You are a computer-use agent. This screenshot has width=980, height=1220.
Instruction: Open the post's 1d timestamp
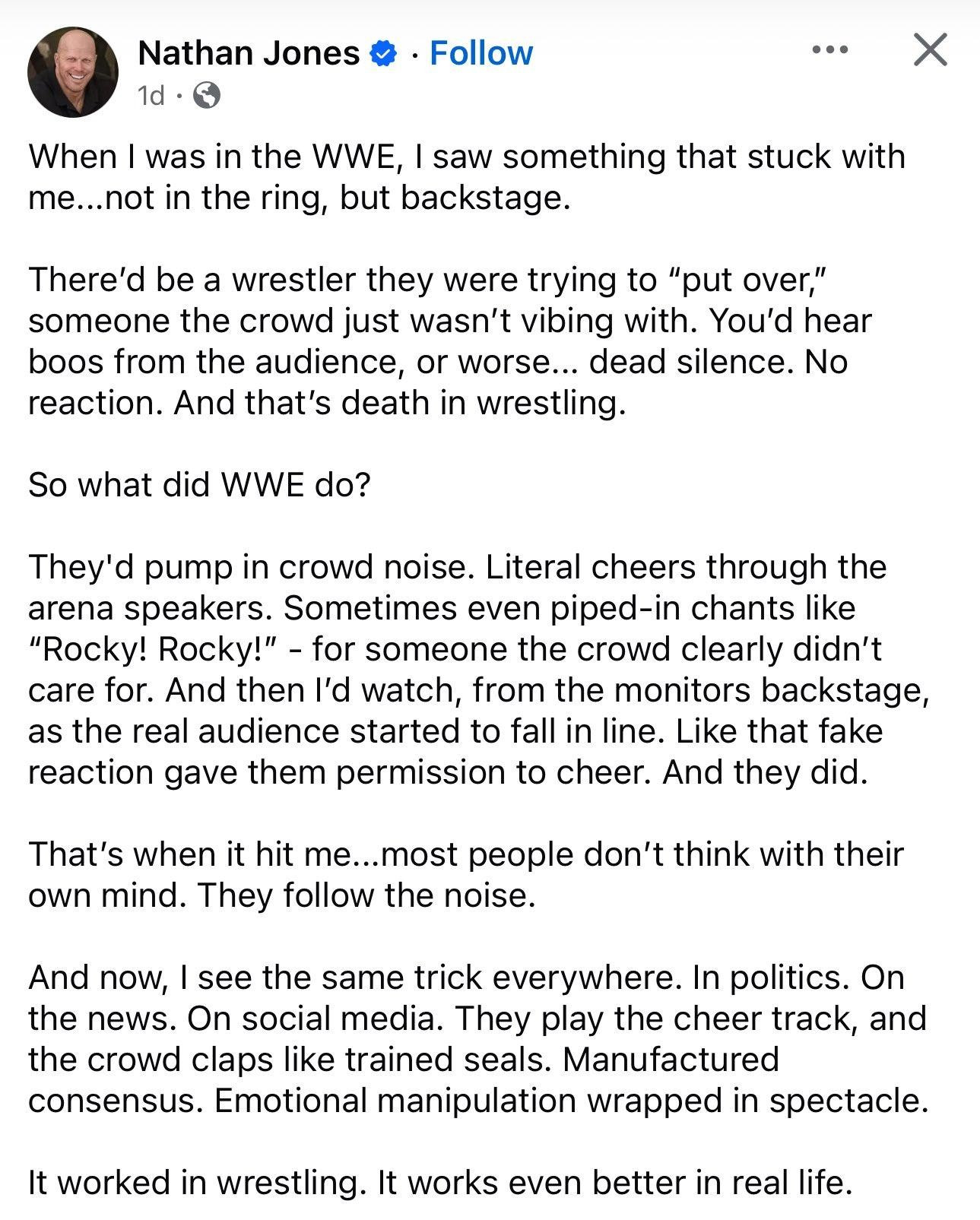click(151, 96)
